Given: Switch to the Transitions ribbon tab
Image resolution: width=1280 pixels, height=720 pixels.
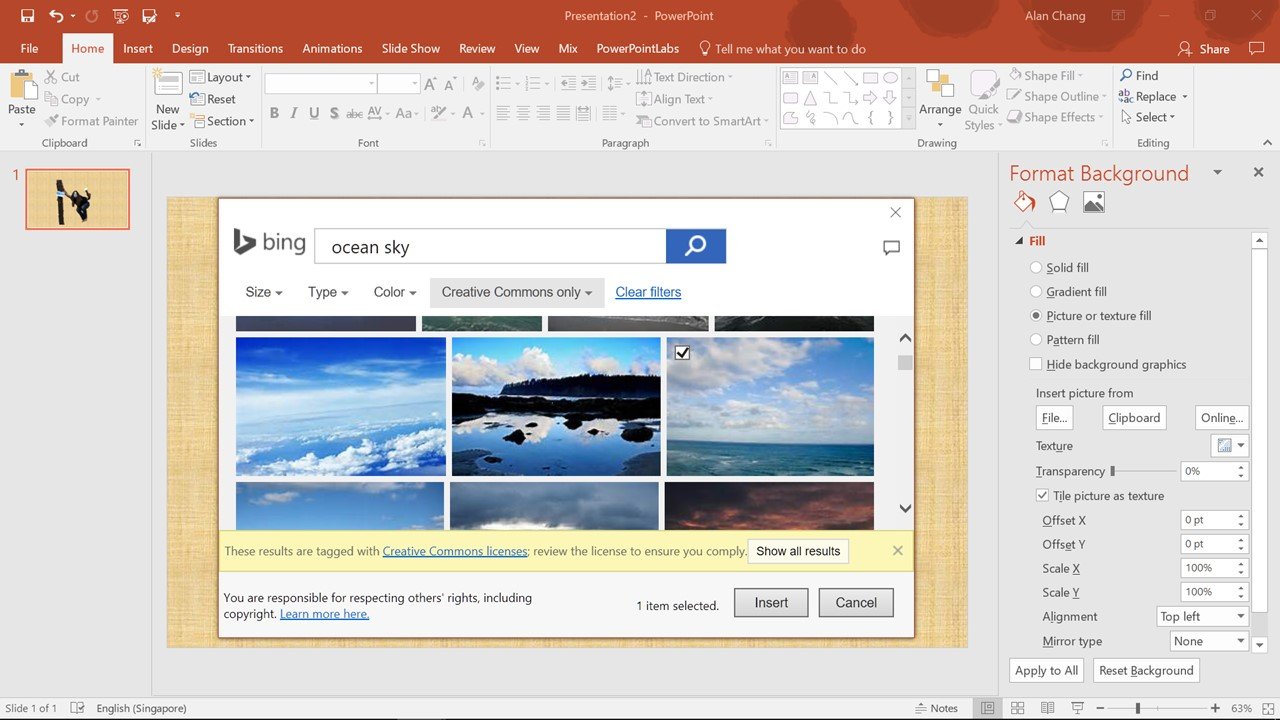Looking at the screenshot, I should coord(255,48).
